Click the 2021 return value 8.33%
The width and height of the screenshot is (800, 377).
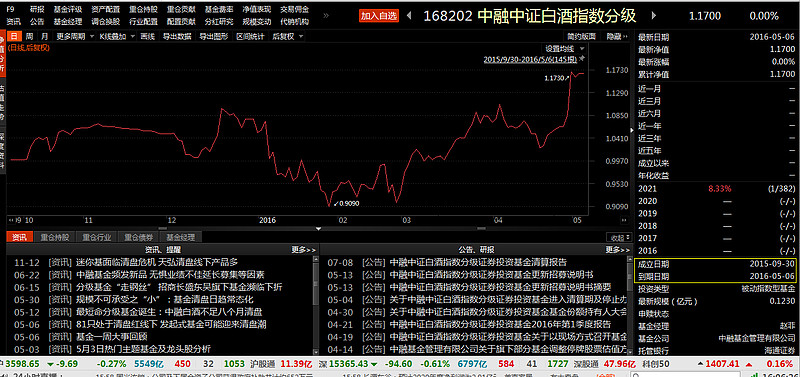(719, 189)
